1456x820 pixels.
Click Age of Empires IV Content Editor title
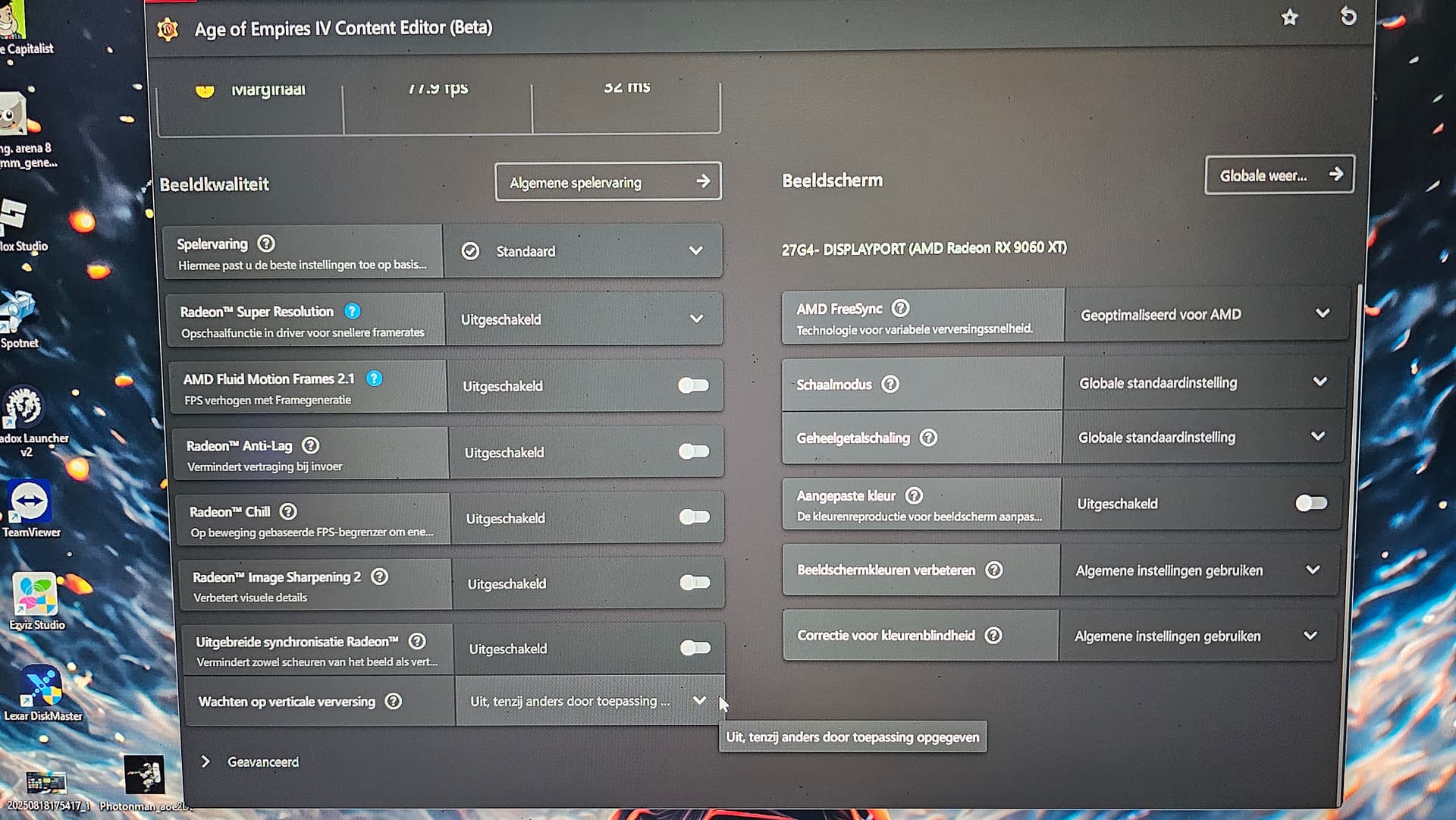344,28
